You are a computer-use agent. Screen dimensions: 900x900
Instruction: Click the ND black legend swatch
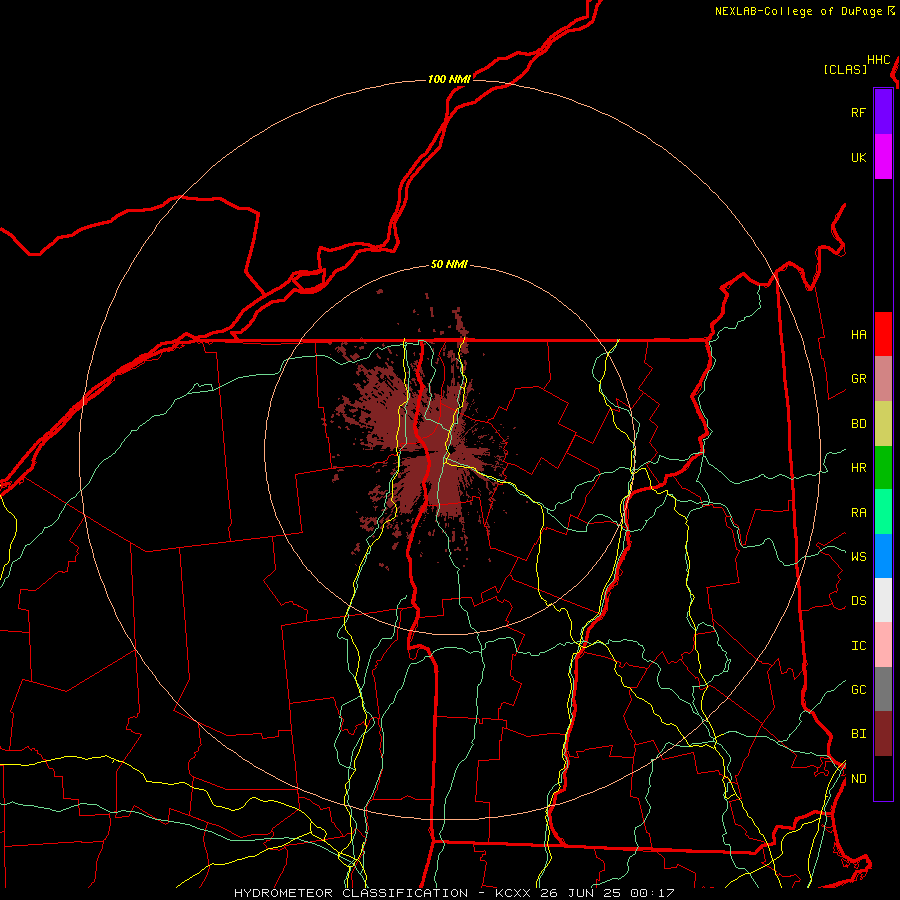(x=883, y=778)
